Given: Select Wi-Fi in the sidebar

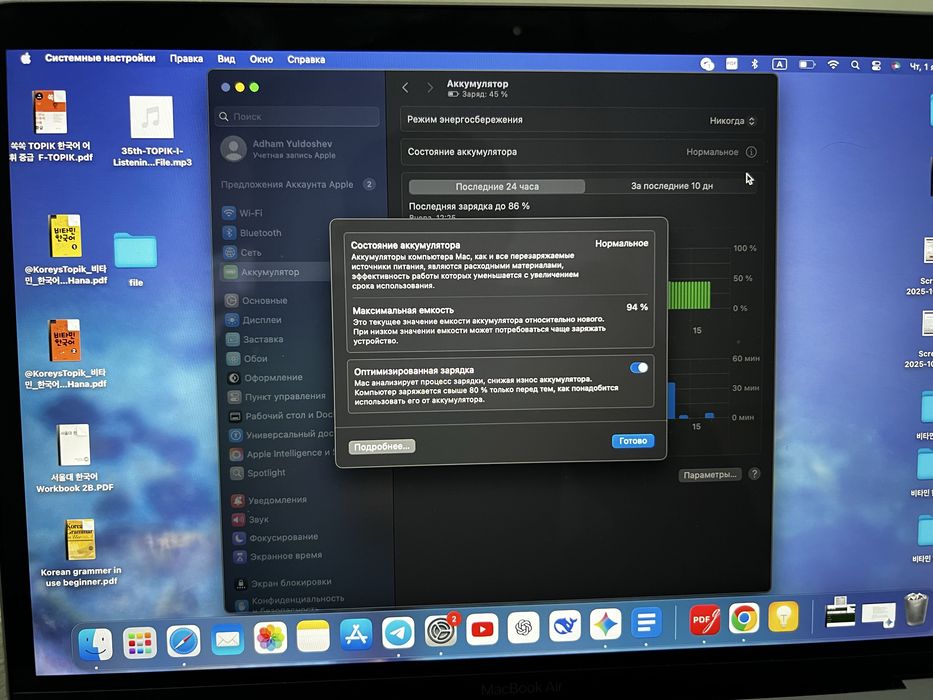Looking at the screenshot, I should click(242, 212).
